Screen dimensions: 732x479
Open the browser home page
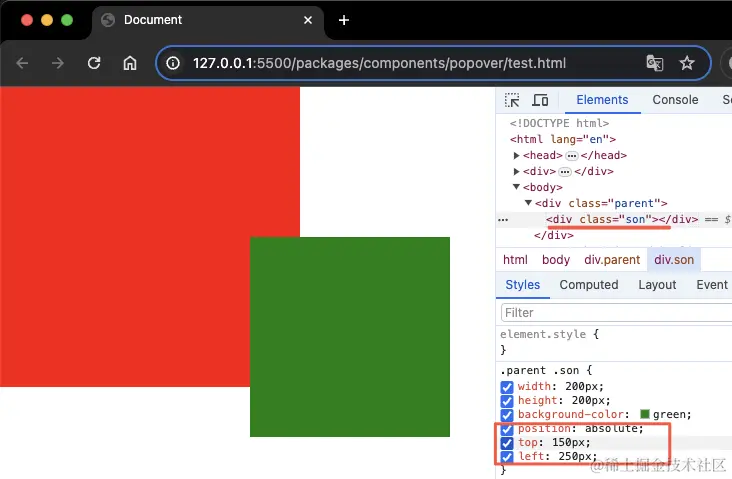pos(130,63)
